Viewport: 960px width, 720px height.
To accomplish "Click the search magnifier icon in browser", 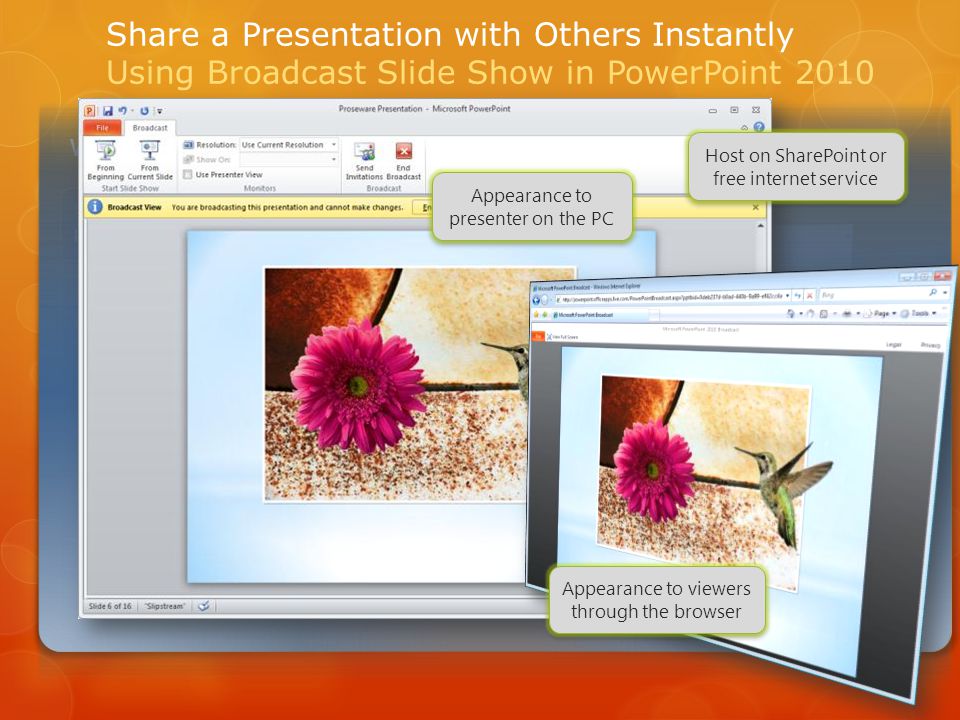I will (x=933, y=292).
